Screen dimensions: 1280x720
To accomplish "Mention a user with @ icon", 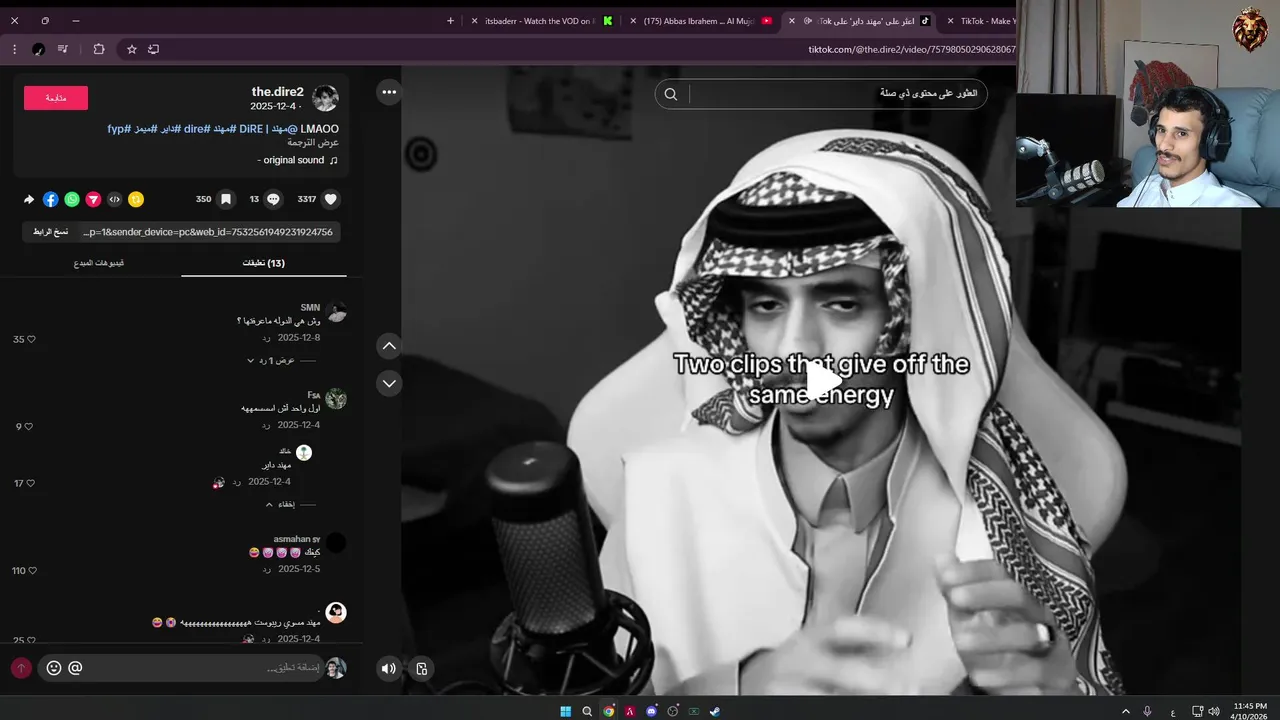I will point(75,668).
